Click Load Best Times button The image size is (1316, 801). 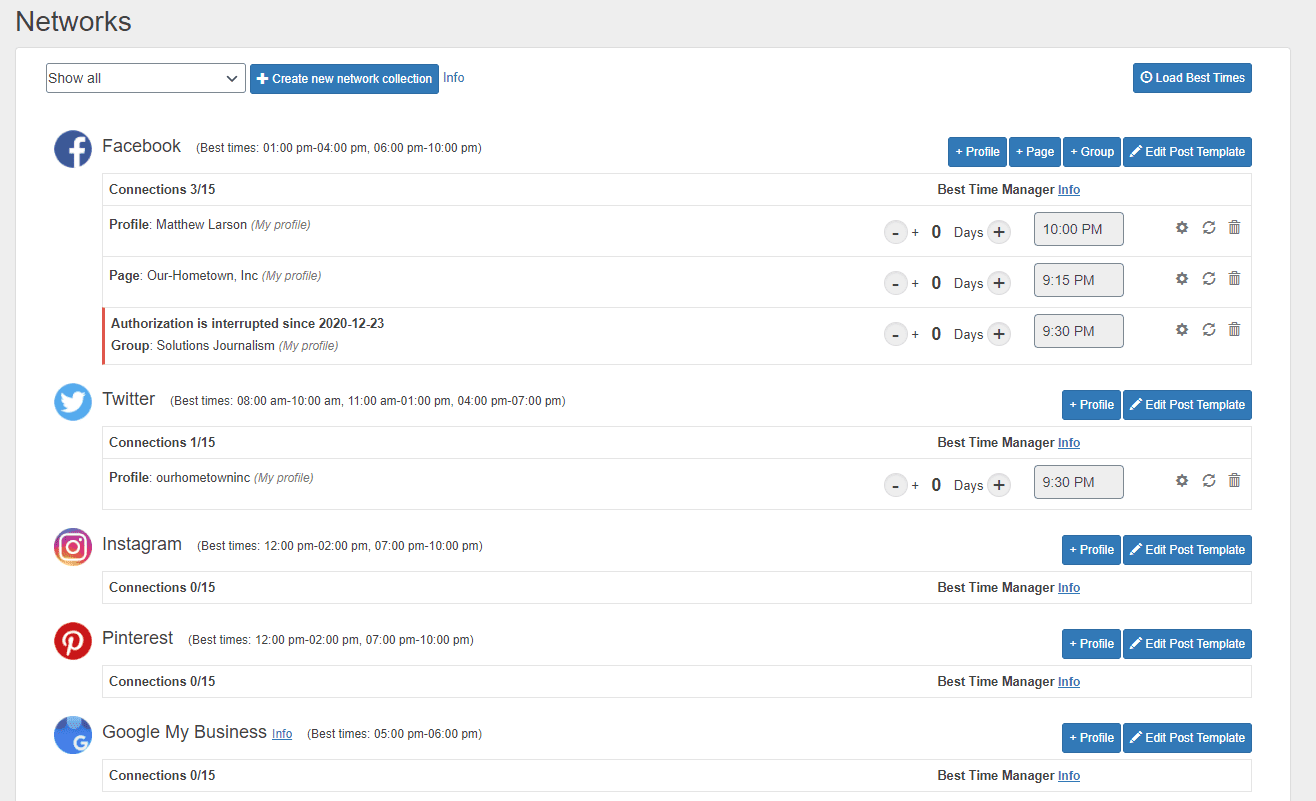pos(1192,78)
